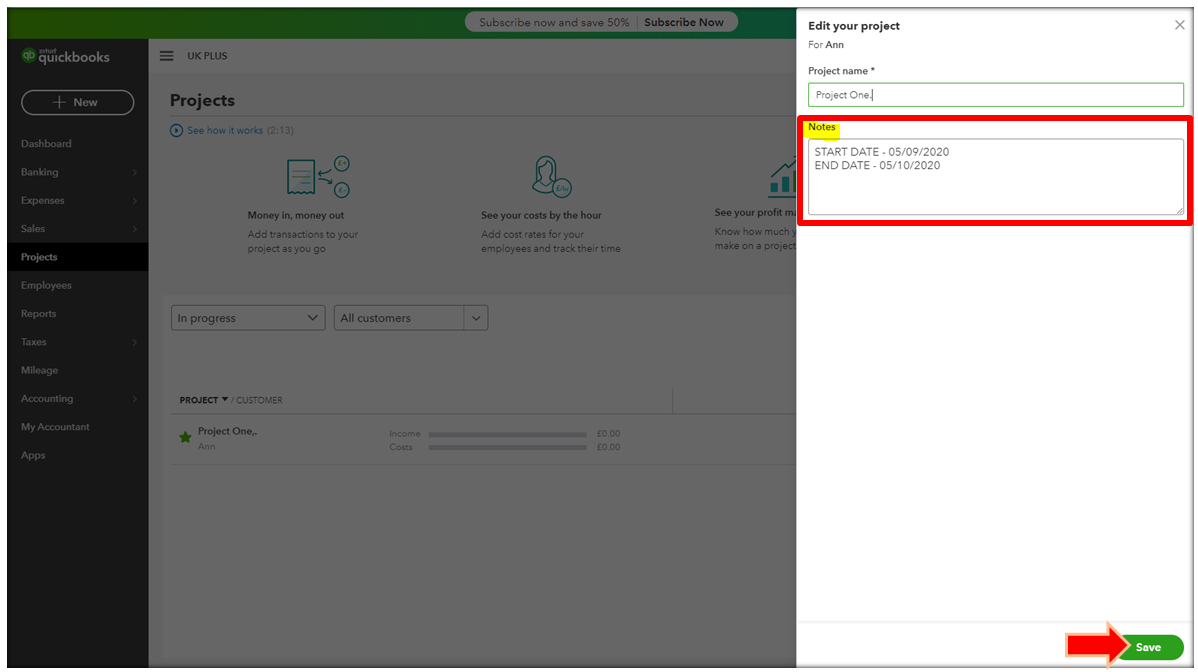Open the "All customers" dropdown

click(x=410, y=317)
